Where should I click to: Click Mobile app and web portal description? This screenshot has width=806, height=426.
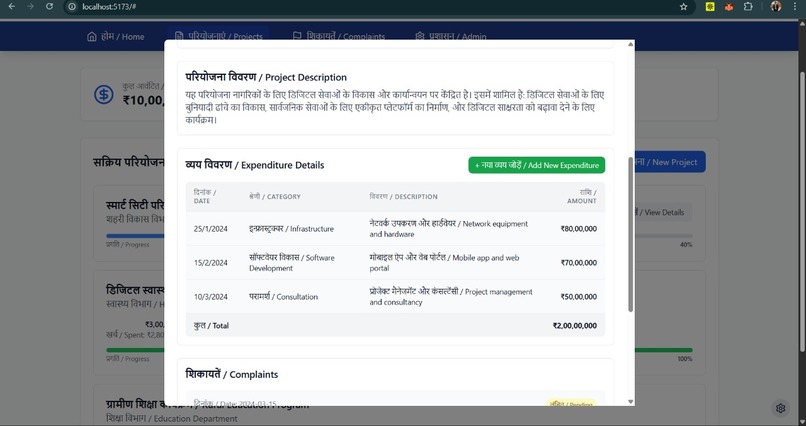click(x=445, y=263)
